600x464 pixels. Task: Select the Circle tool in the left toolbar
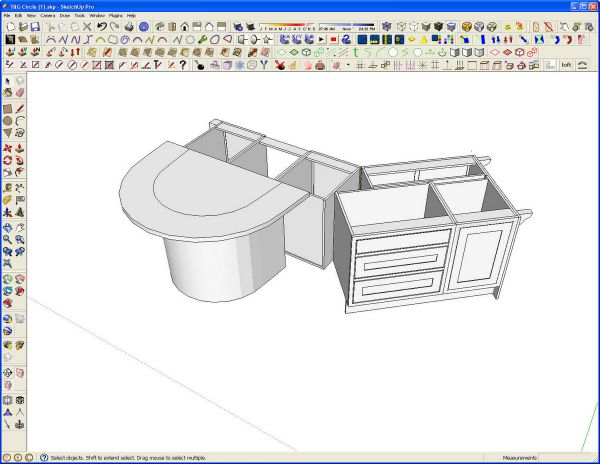[8, 121]
